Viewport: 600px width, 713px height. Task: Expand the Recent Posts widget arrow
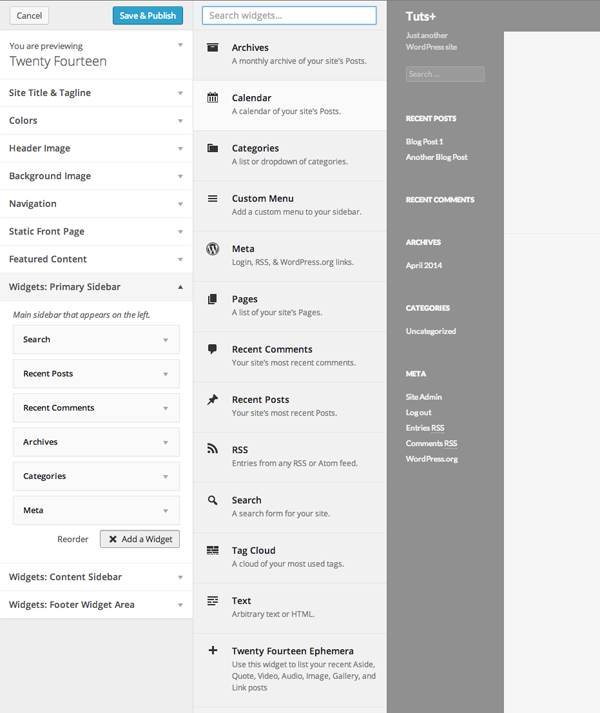tap(166, 374)
